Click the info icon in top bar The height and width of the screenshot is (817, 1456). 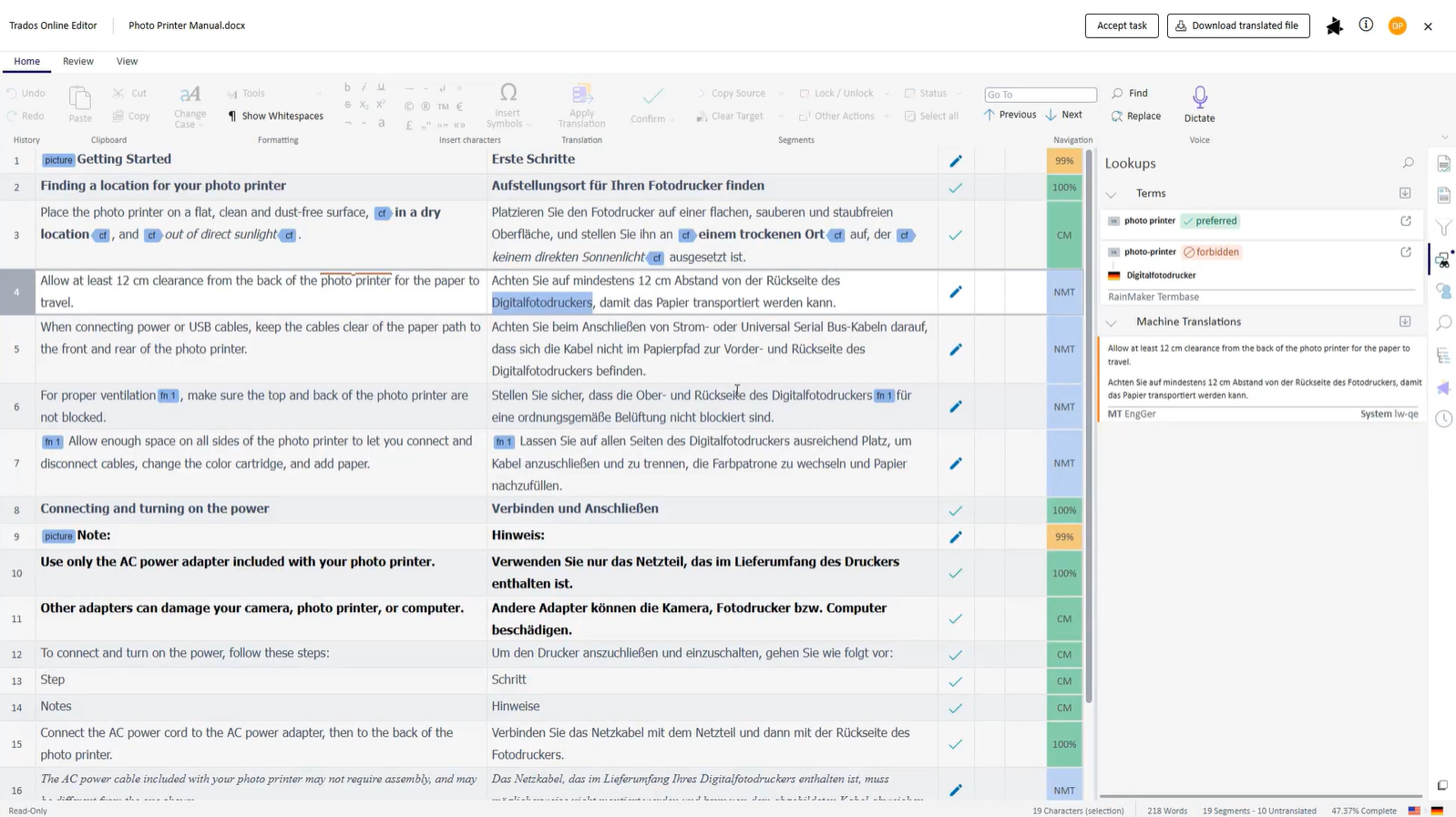(1366, 25)
